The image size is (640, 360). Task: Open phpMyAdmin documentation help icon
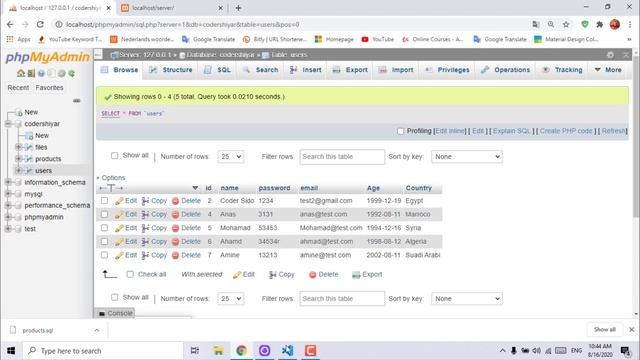[x=41, y=73]
